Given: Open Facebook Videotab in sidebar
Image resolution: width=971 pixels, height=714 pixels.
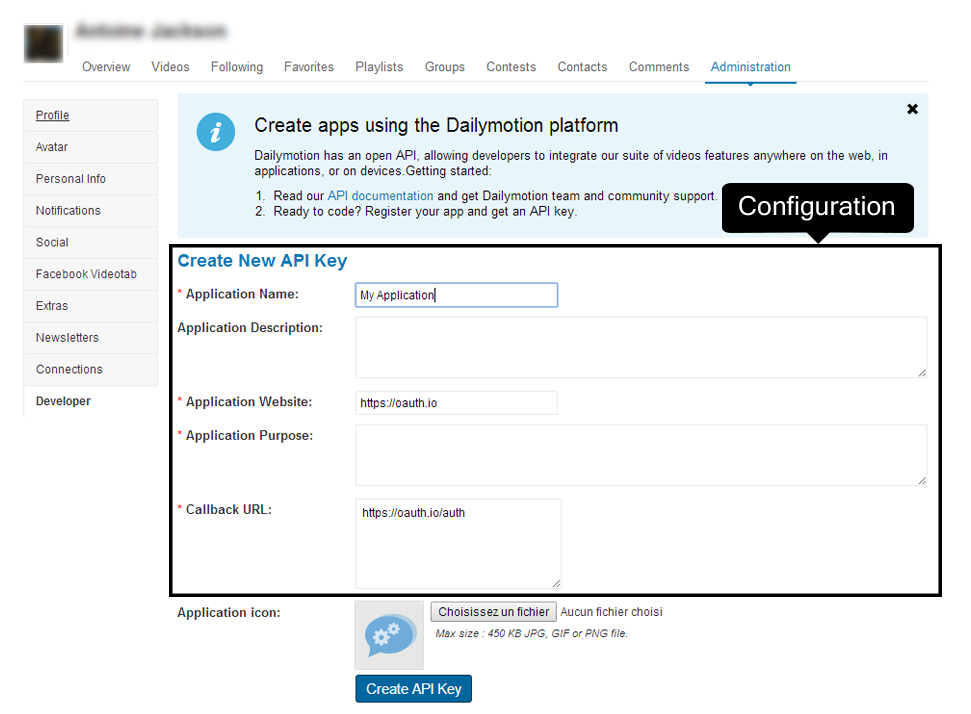Looking at the screenshot, I should click(x=90, y=274).
